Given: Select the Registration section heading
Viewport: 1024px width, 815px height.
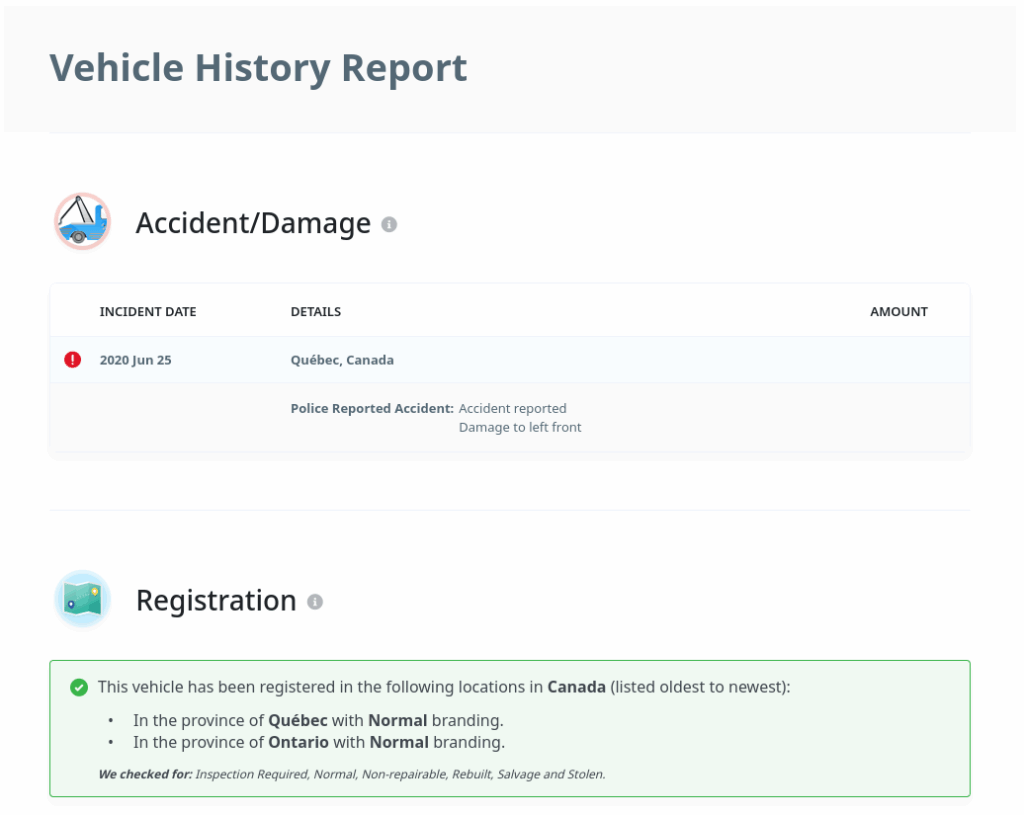Looking at the screenshot, I should [216, 600].
